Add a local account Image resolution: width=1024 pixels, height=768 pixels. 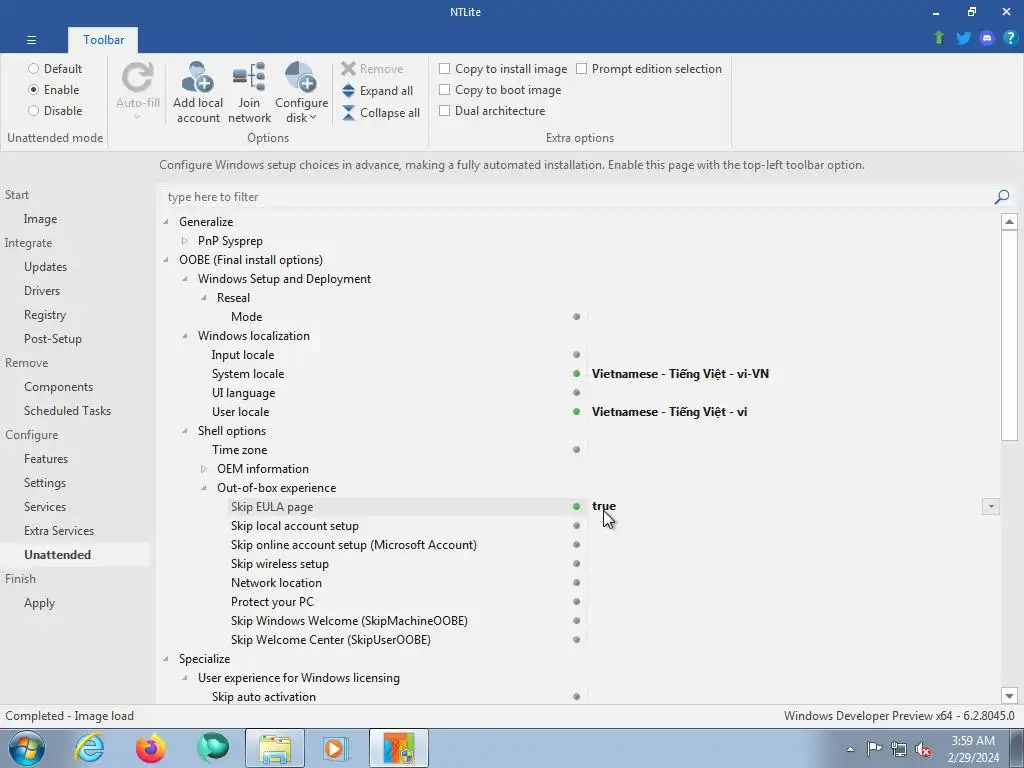198,92
